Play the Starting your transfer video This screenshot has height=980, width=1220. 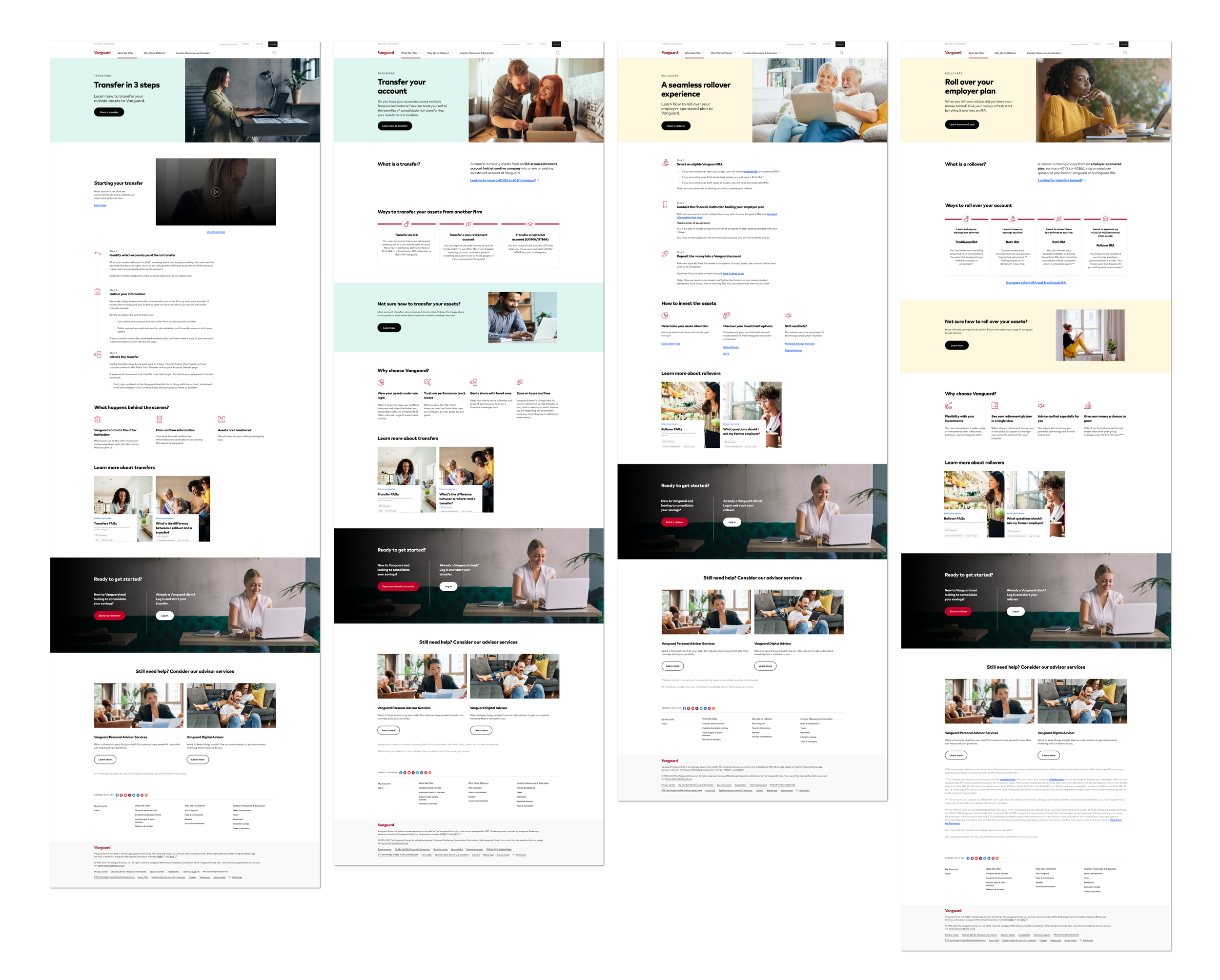point(216,192)
